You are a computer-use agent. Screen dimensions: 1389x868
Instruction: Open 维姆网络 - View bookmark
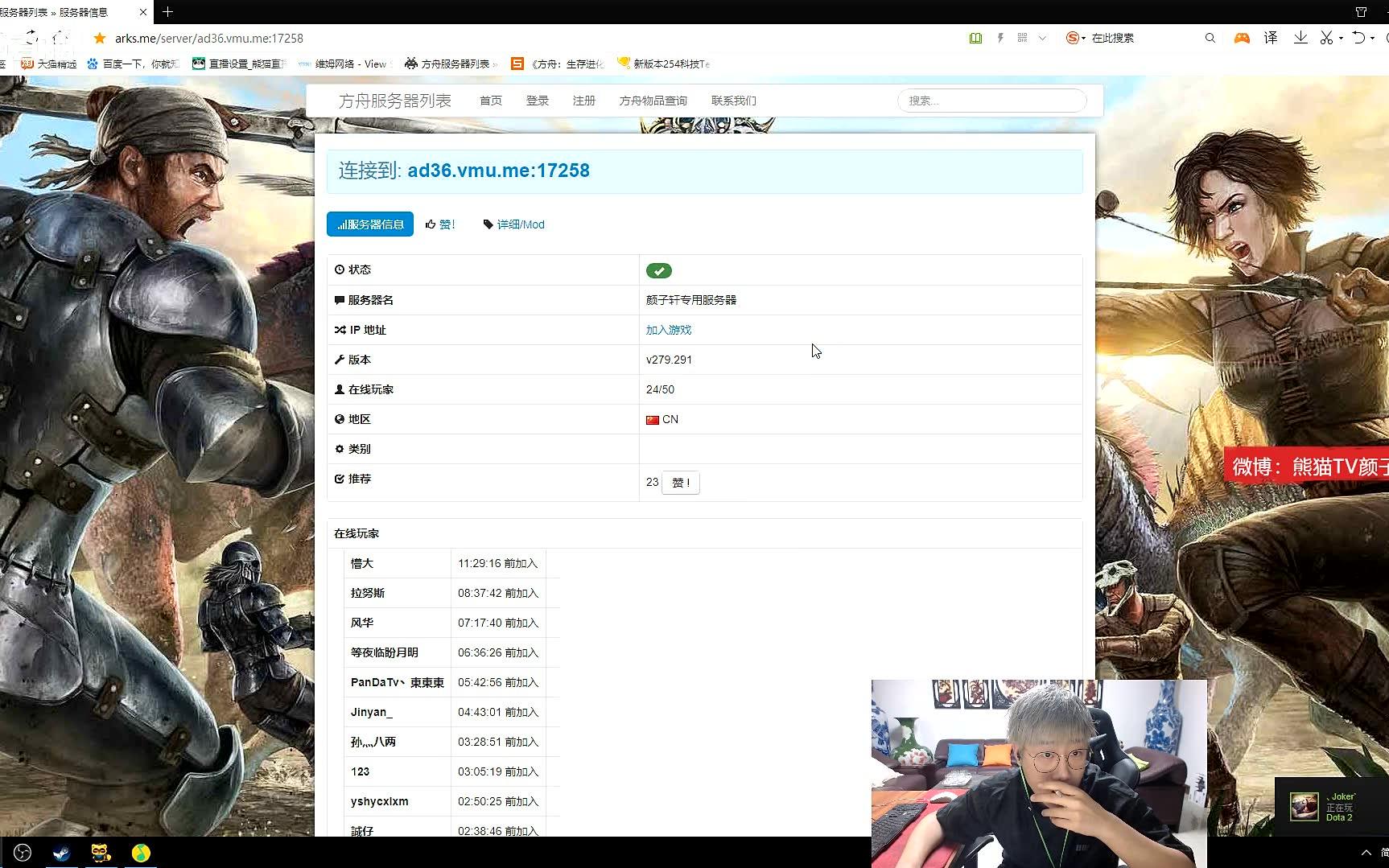point(343,64)
